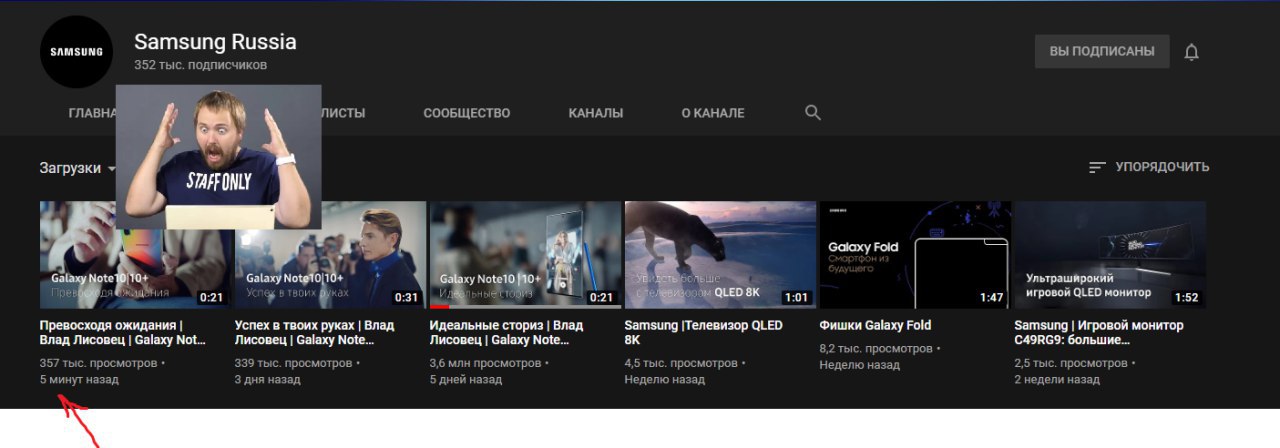Click the 3 дня назад upload date
1280x448 pixels.
pos(267,380)
